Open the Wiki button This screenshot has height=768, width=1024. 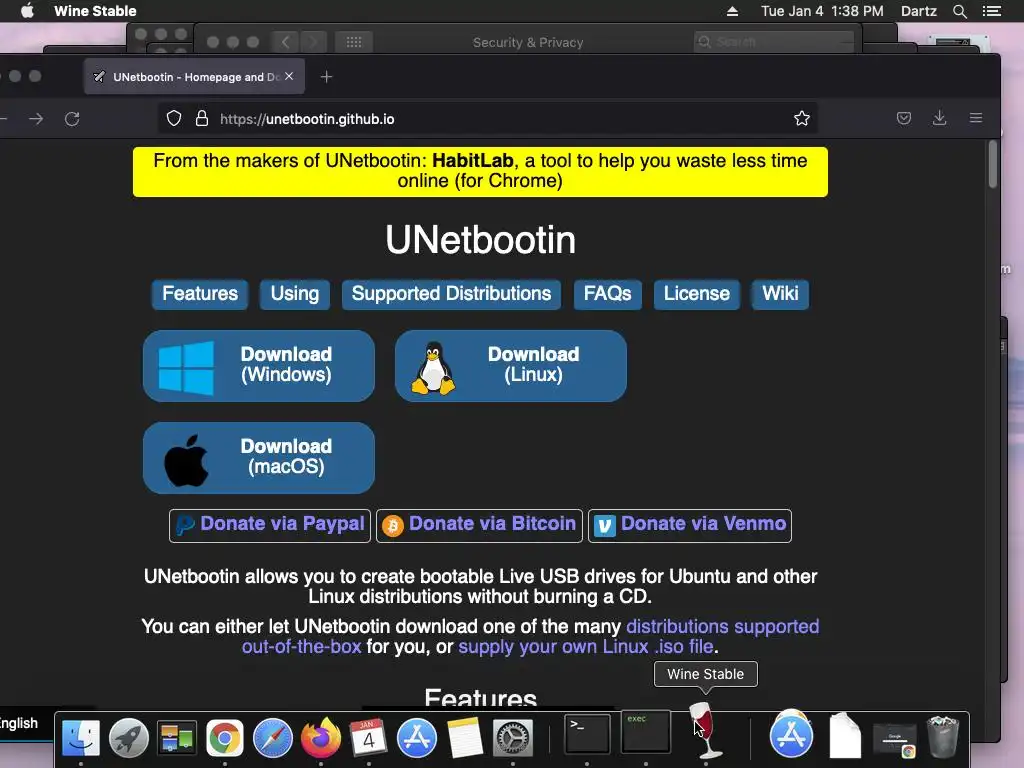tap(780, 294)
